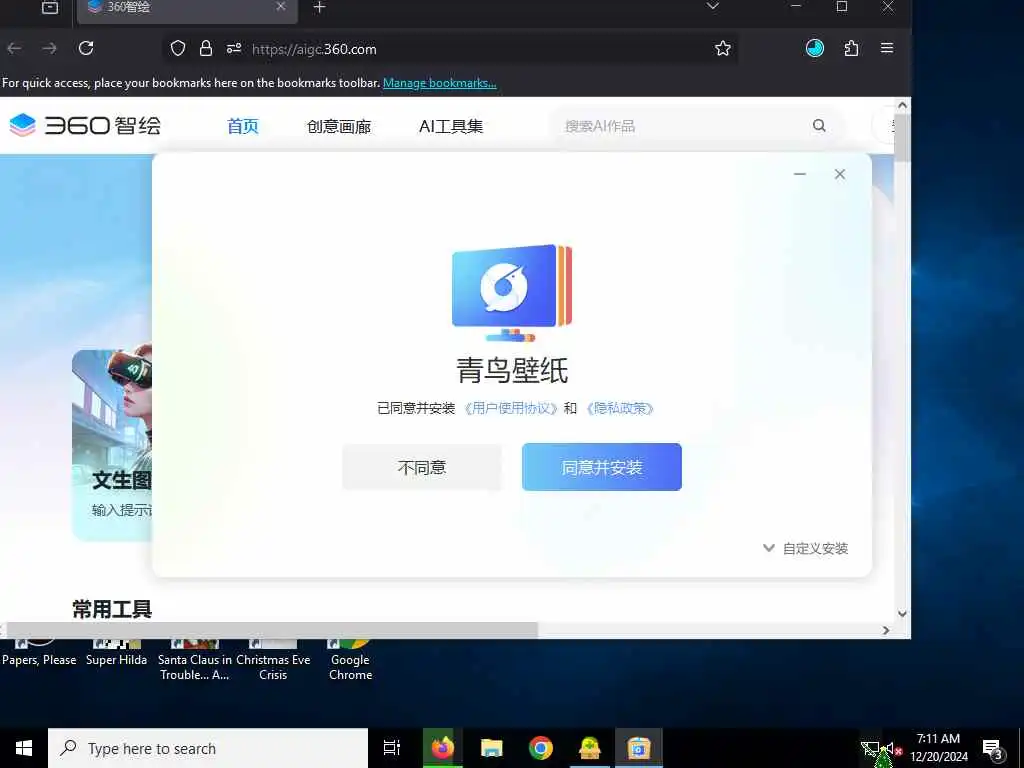Image resolution: width=1024 pixels, height=768 pixels.
Task: Bookmark this page with the star icon
Action: tap(722, 48)
